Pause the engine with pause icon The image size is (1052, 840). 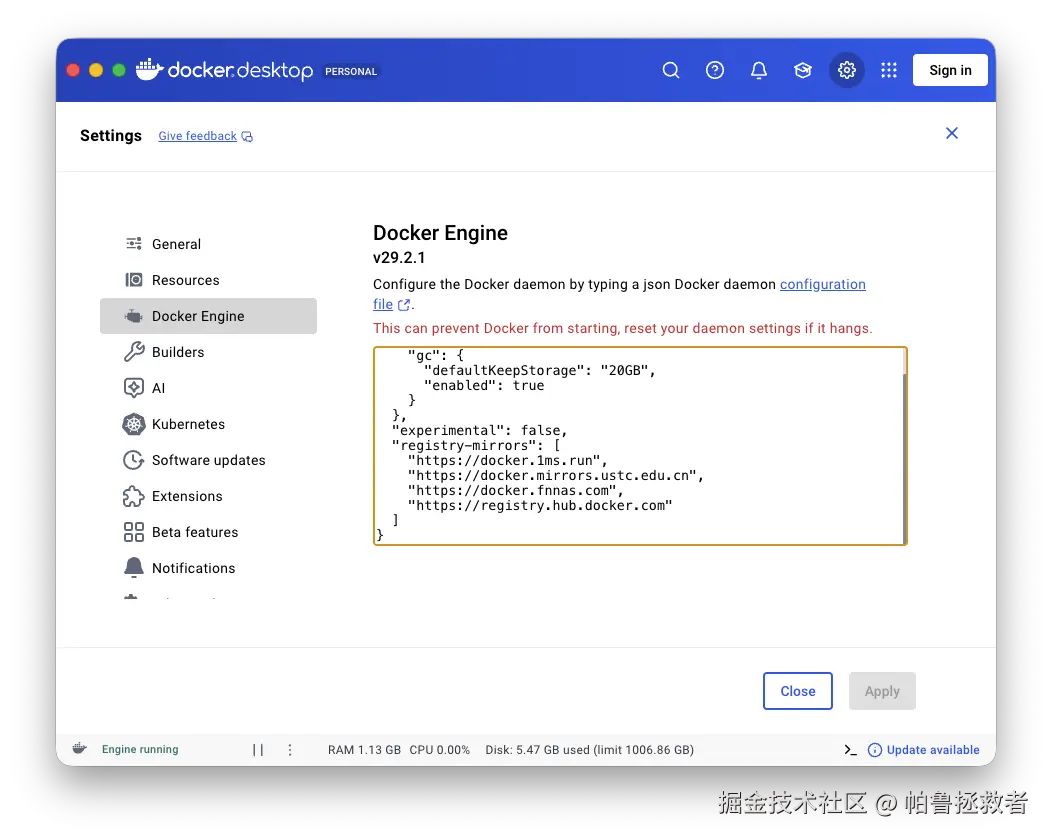click(x=258, y=749)
